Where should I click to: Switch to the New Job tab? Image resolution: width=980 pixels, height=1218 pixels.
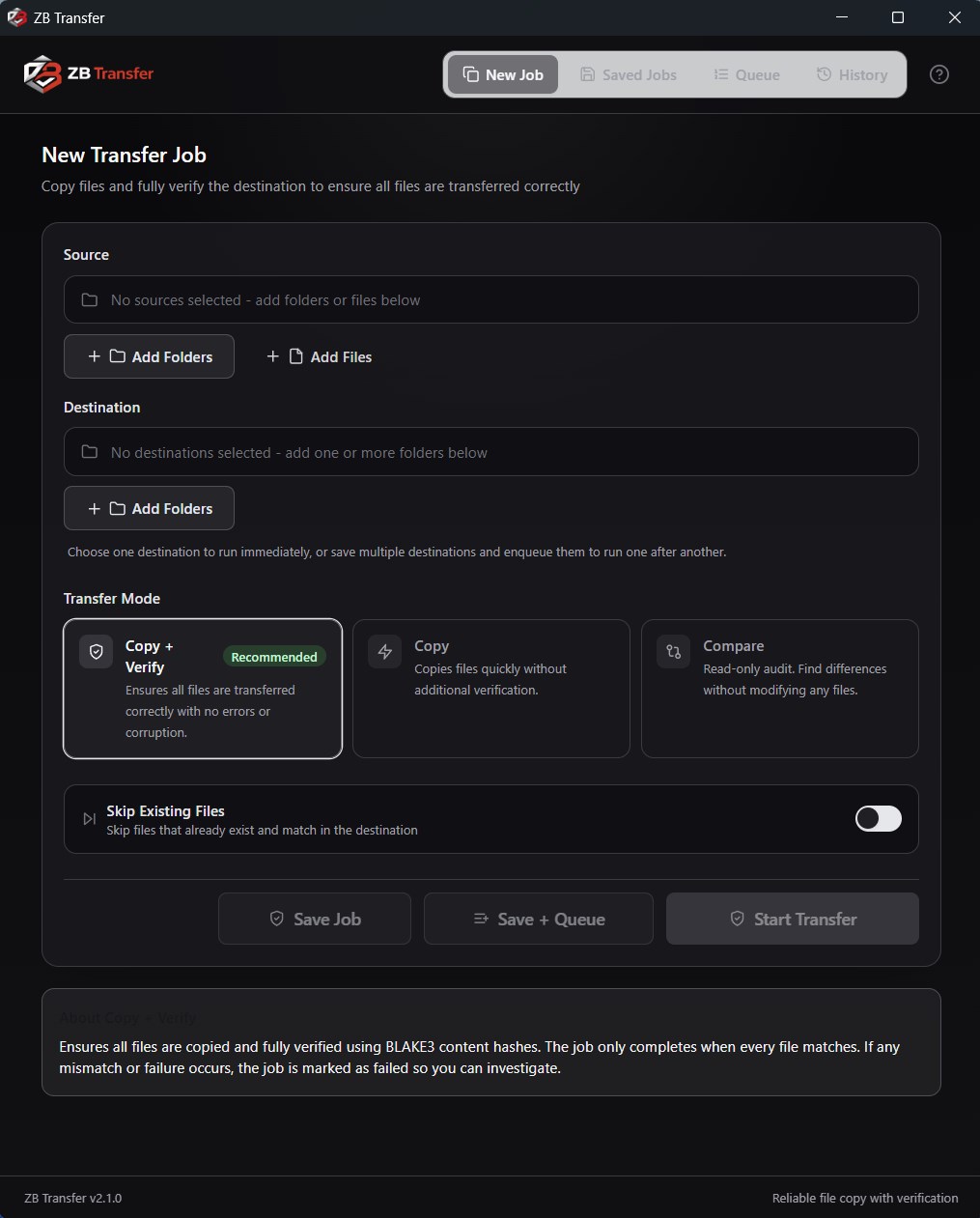[x=503, y=74]
